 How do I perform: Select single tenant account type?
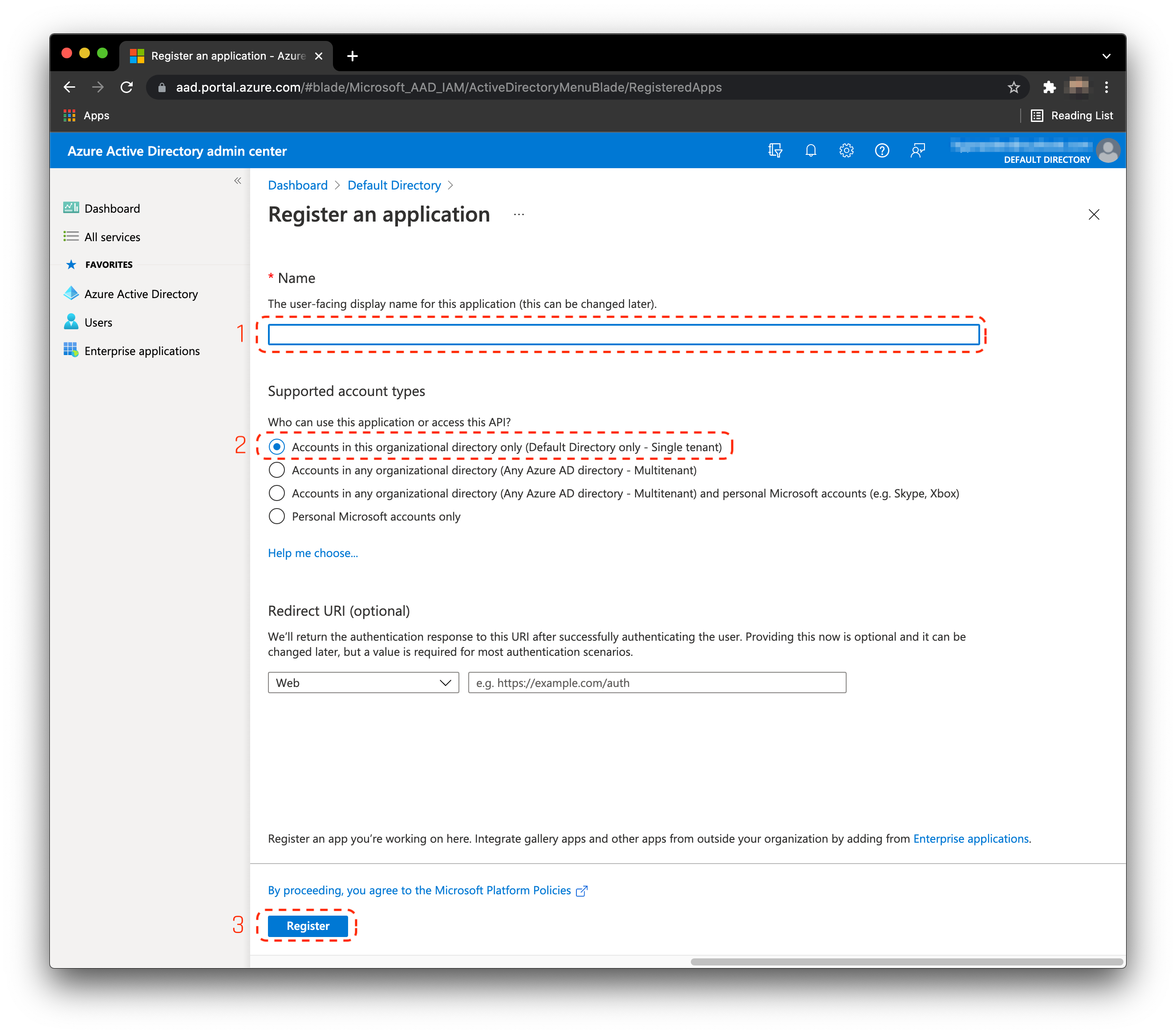(277, 447)
